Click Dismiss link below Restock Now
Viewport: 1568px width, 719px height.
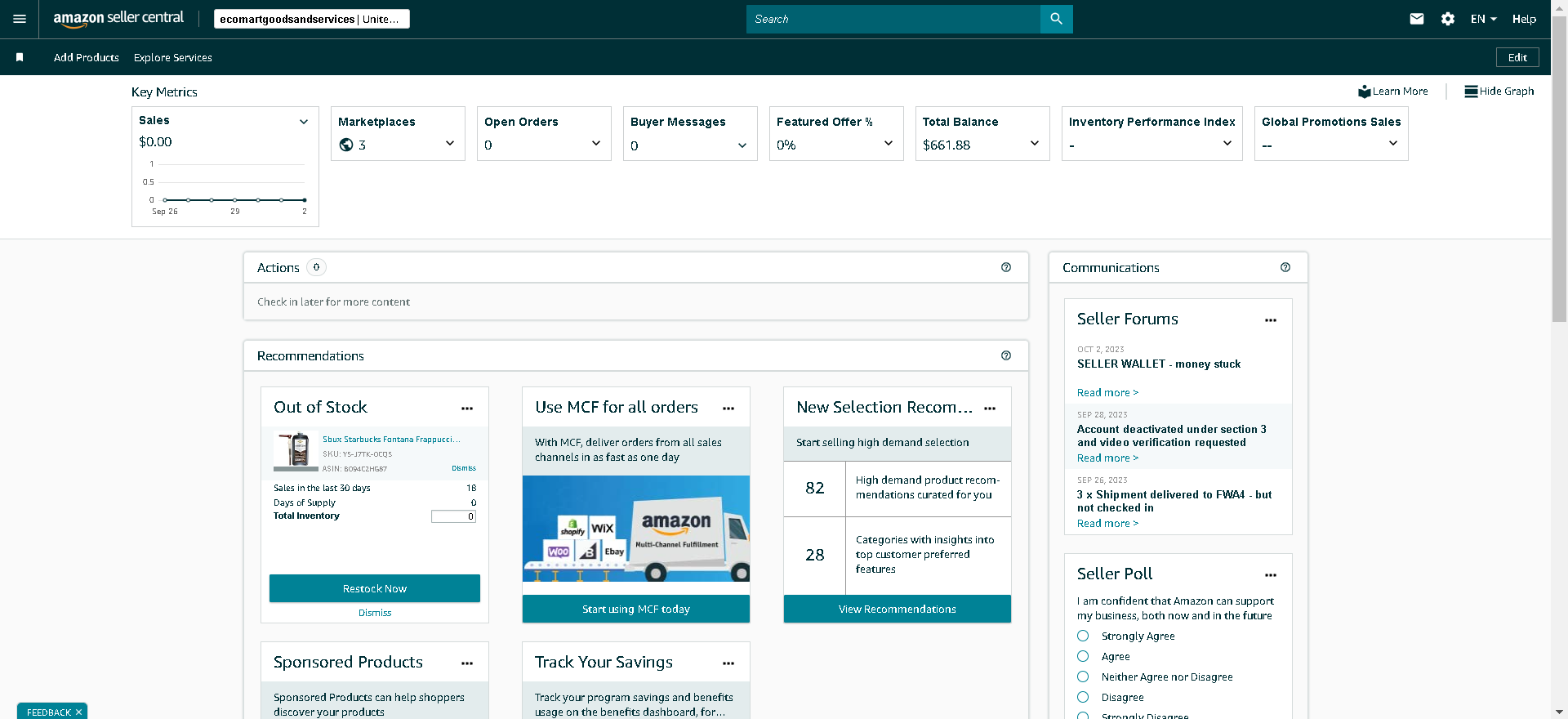coord(375,613)
